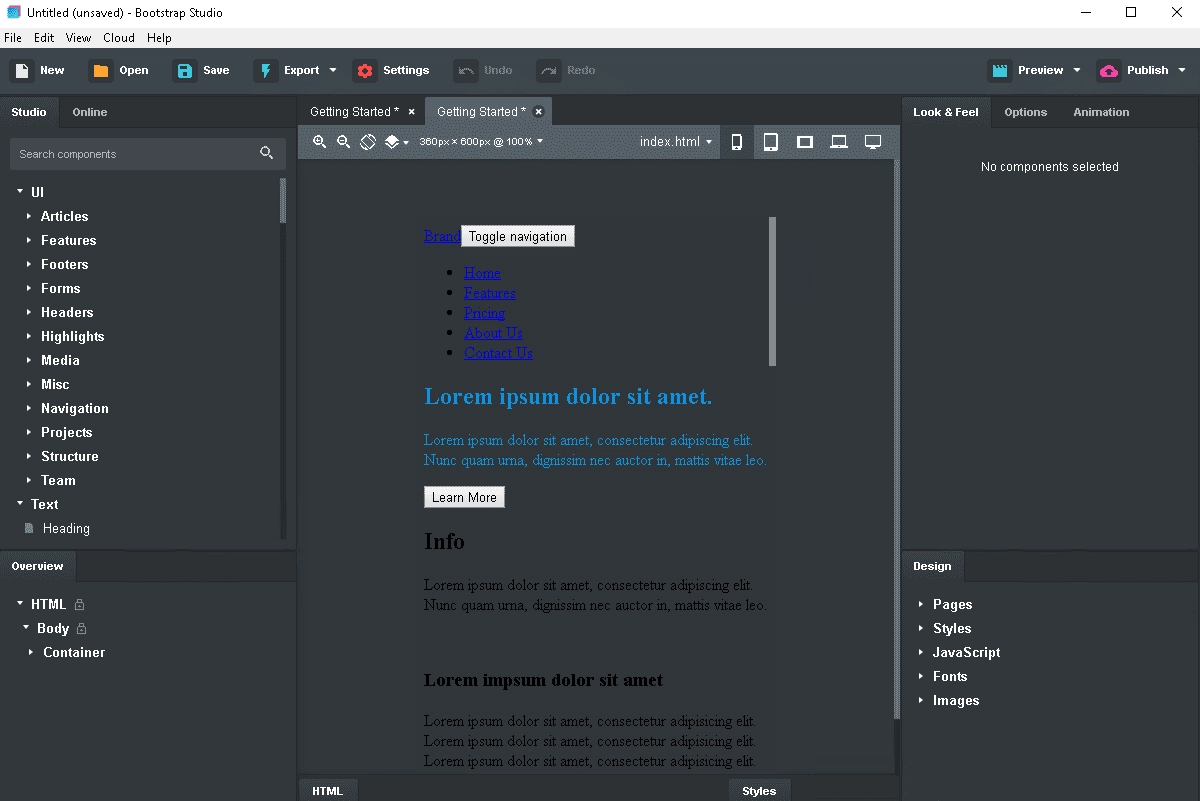The height and width of the screenshot is (801, 1200).
Task: Open the Export dropdown arrow
Action: (x=333, y=70)
